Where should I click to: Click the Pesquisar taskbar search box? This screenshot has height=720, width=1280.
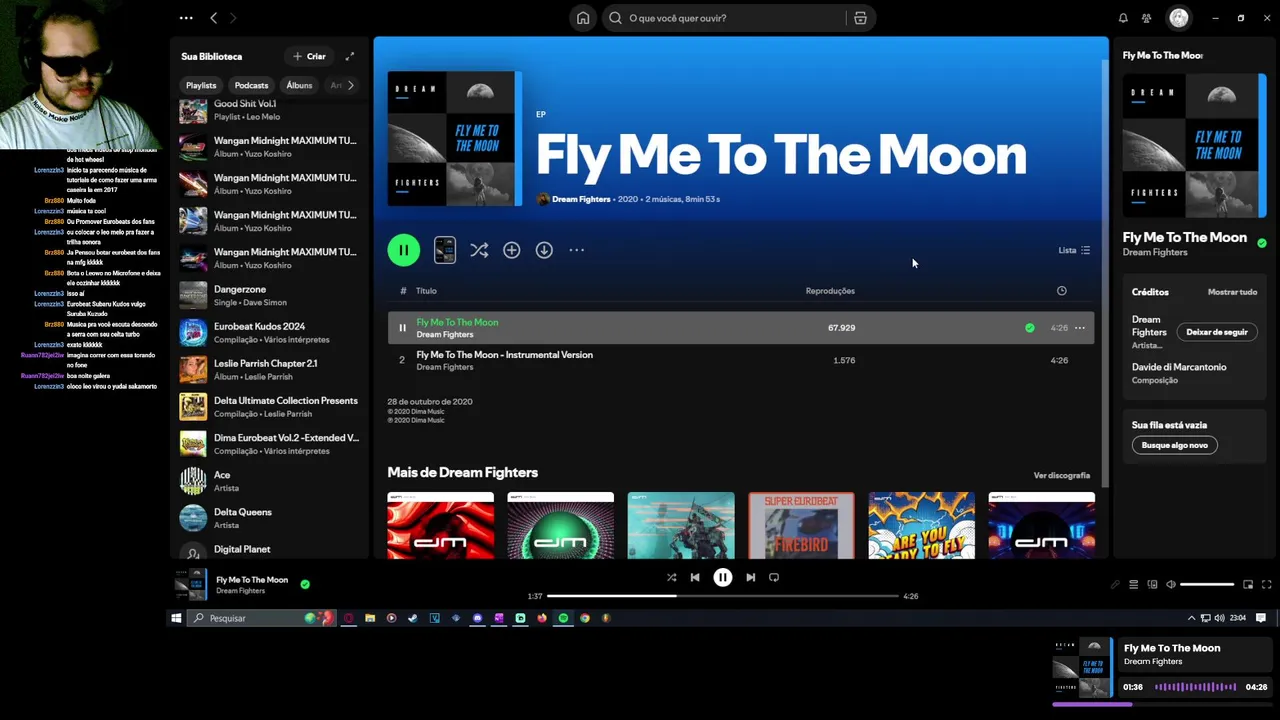pos(260,618)
